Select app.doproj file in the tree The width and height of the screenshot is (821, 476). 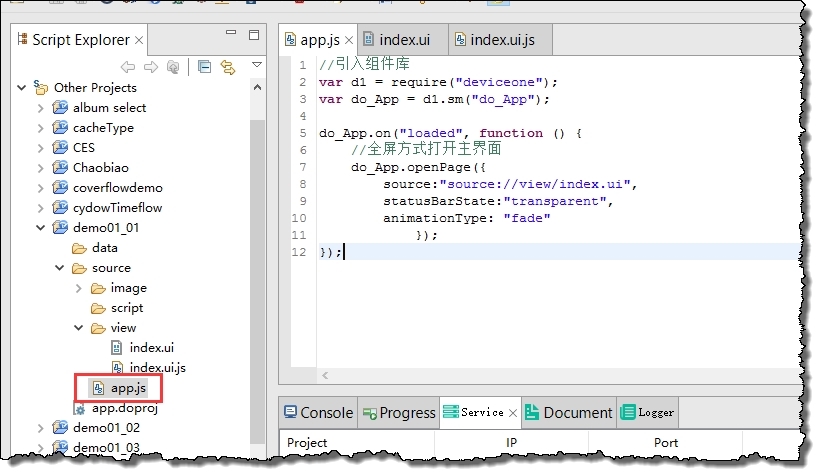click(124, 408)
